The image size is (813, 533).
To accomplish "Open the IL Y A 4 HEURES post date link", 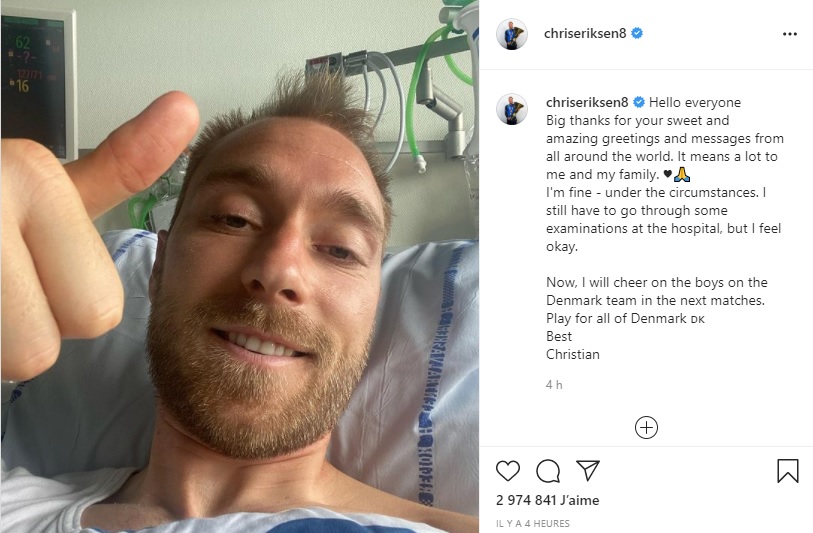I will 532,524.
